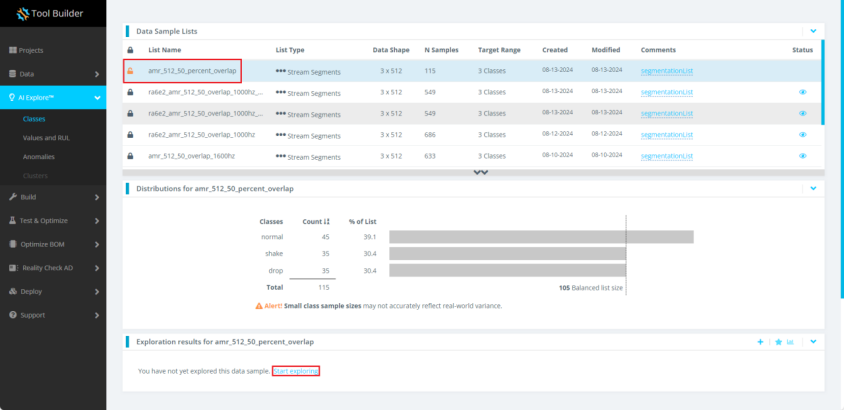Add a new exploration with plus icon
The width and height of the screenshot is (844, 410).
pos(760,342)
